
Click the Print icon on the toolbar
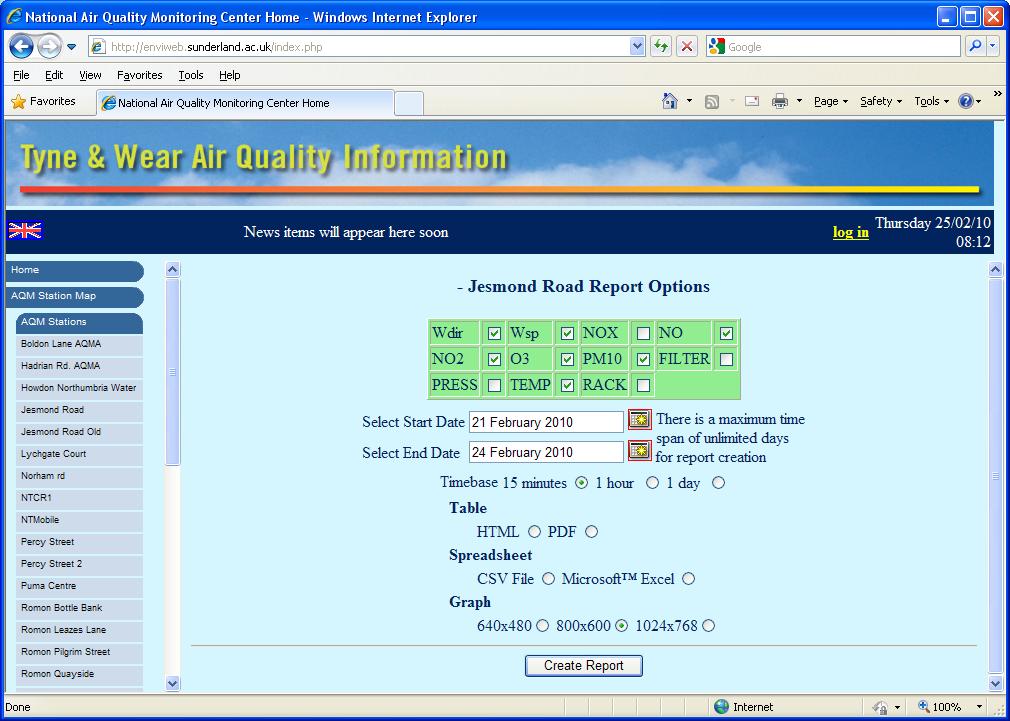[779, 100]
